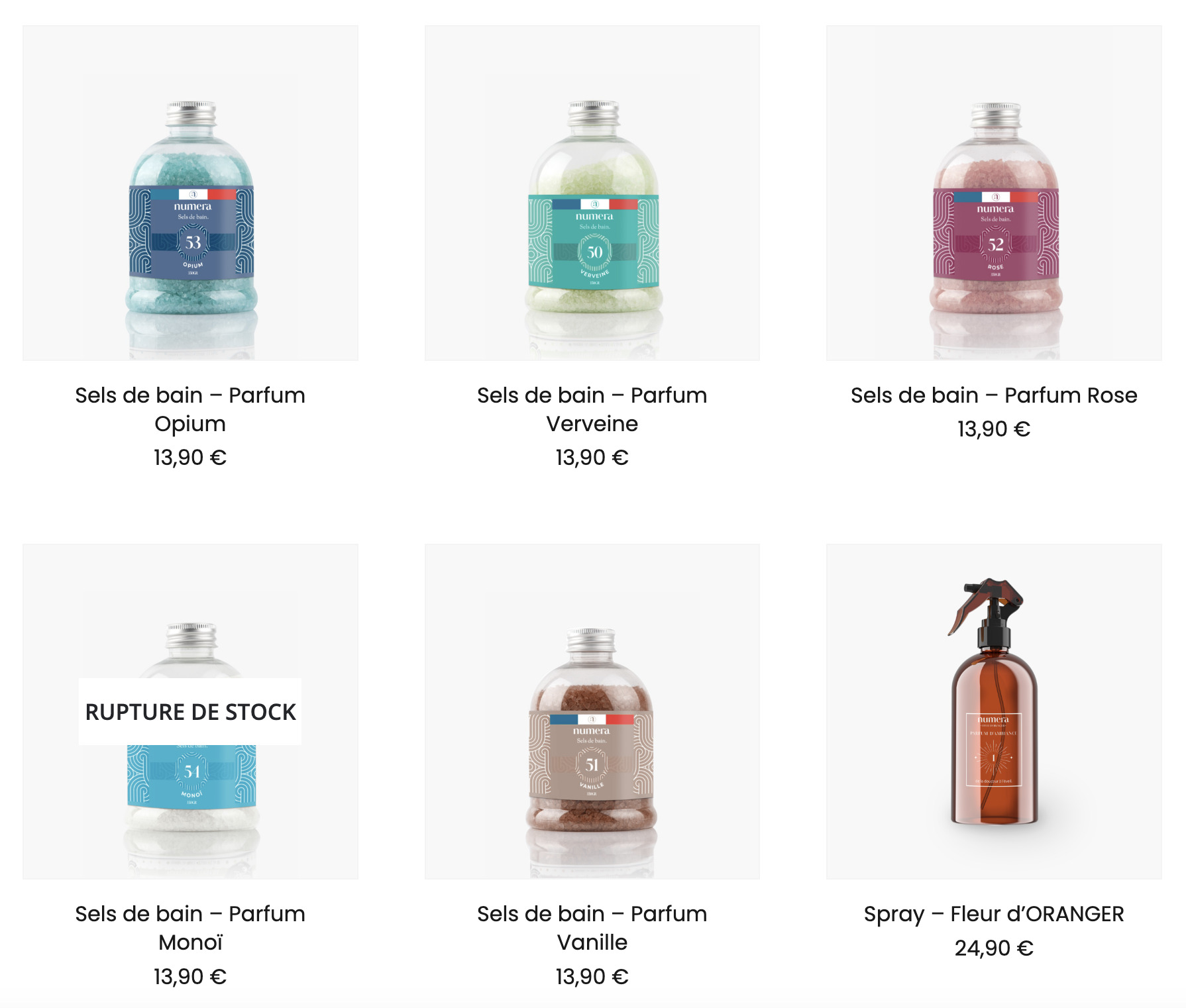Screen dimensions: 1186x1008
Task: Click the 'Spray – Fleur d'ORANGER' title
Action: [994, 914]
